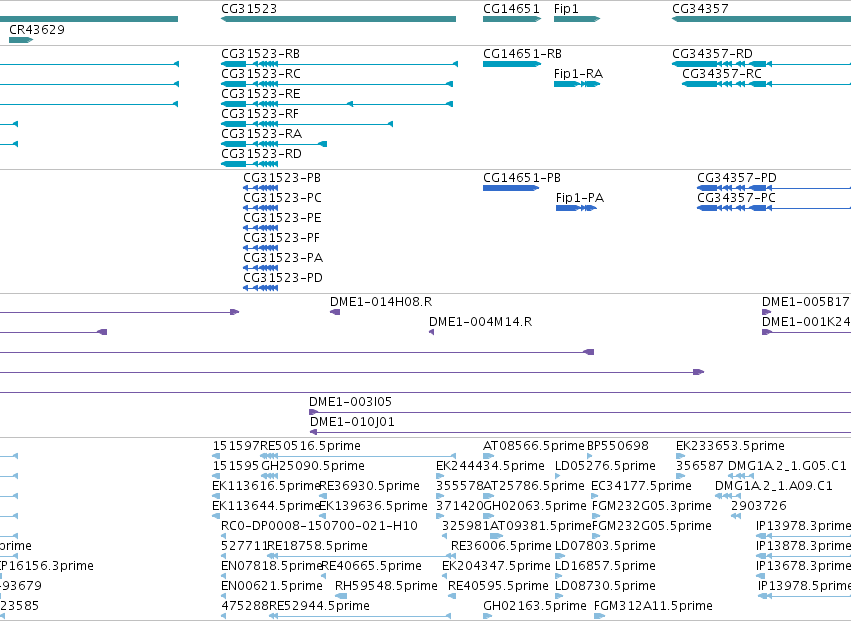Select the Fip1-RA transcript
Viewport: 851px width, 621px height.
pyautogui.click(x=576, y=84)
